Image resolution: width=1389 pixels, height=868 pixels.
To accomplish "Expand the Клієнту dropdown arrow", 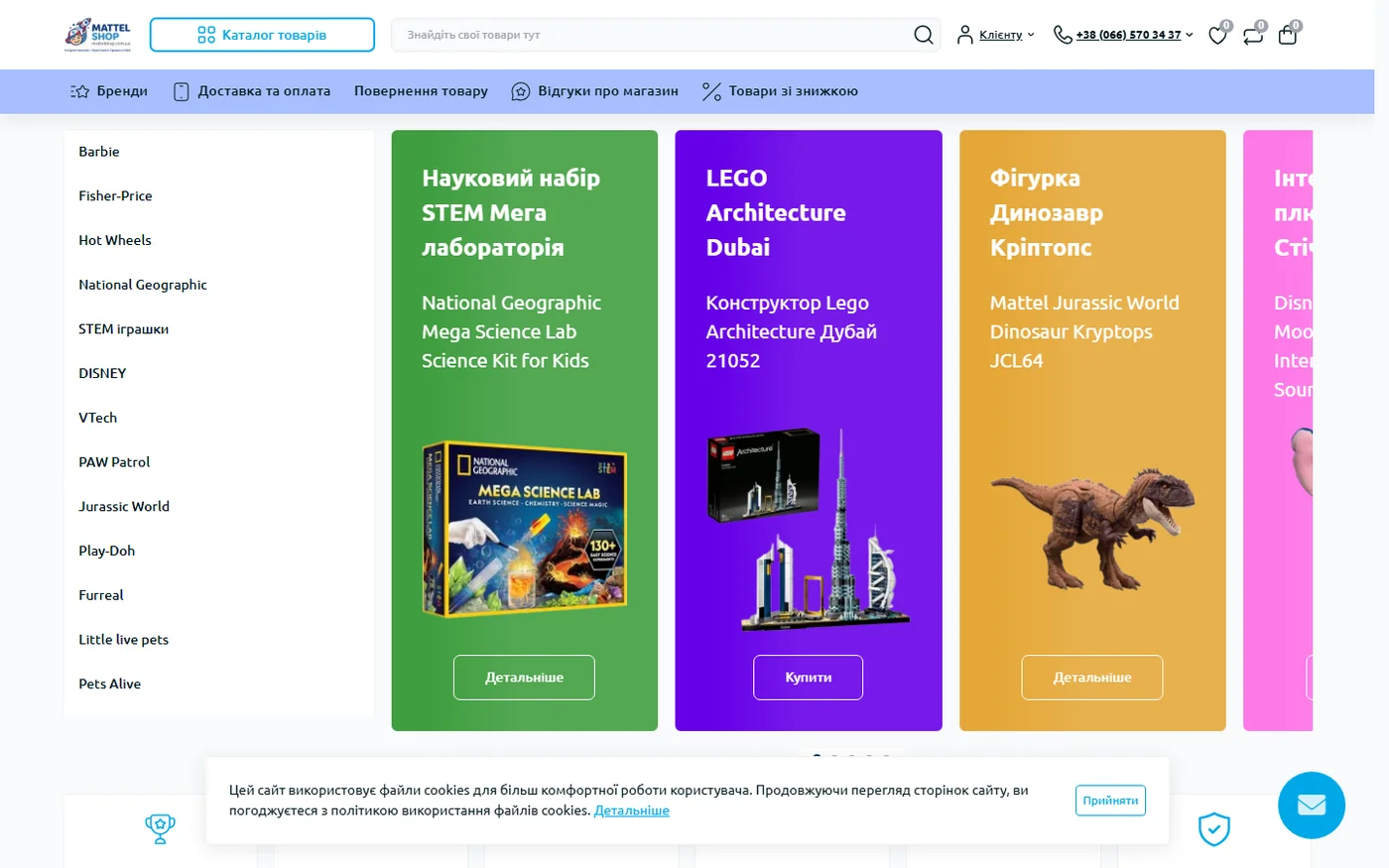I will [x=1031, y=35].
